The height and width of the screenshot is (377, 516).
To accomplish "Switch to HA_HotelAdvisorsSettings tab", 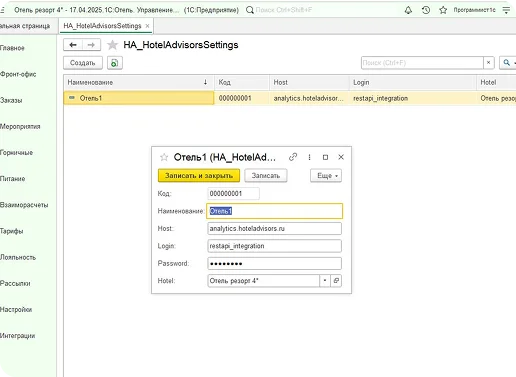I will (102, 26).
